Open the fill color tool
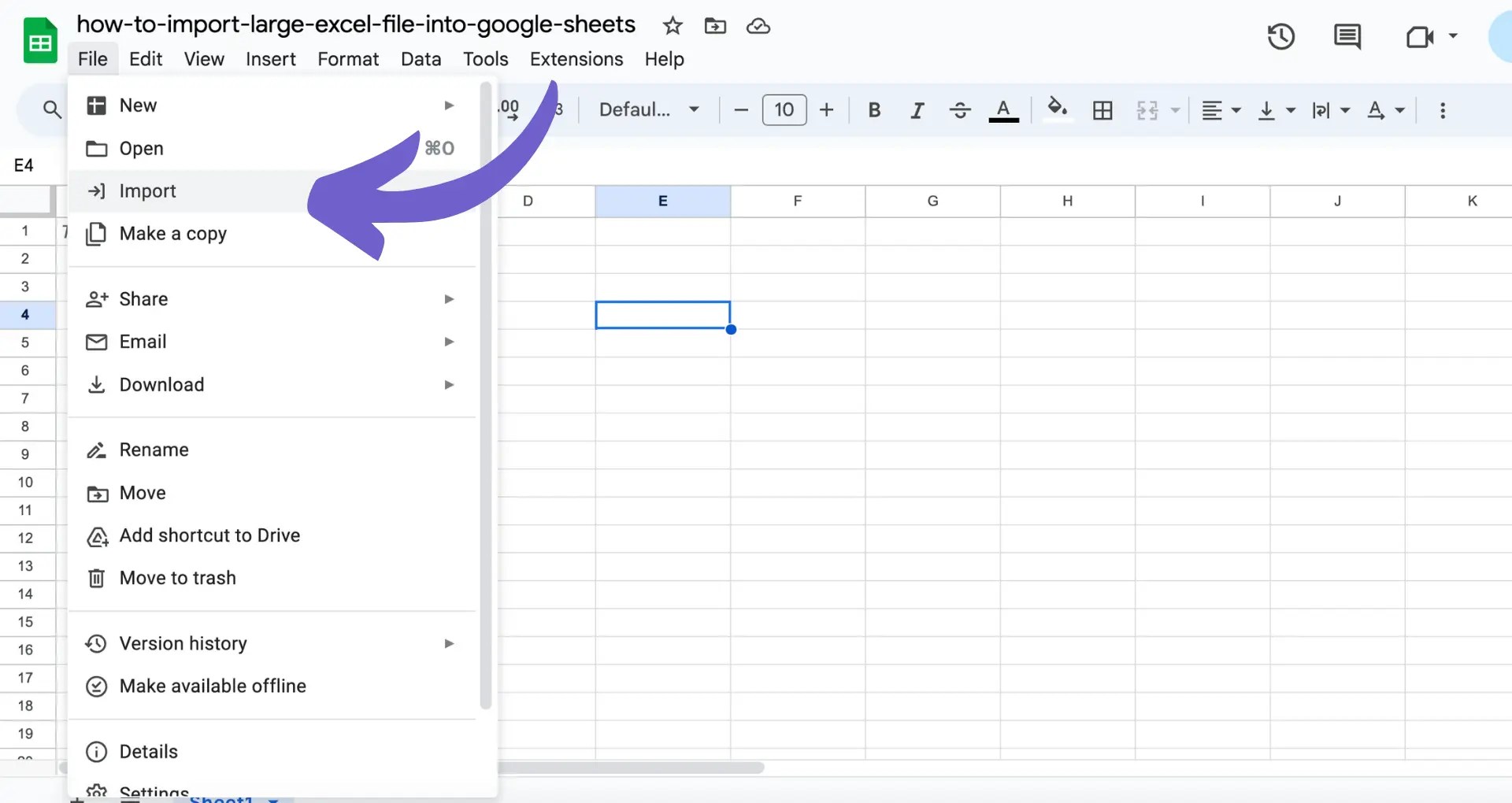The width and height of the screenshot is (1512, 803). 1057,109
